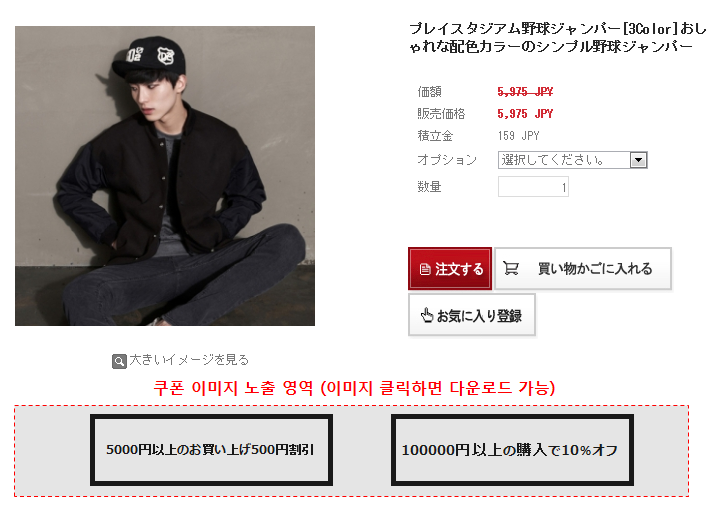Click the document icon on 注文する button
The height and width of the screenshot is (511, 710).
[x=425, y=269]
